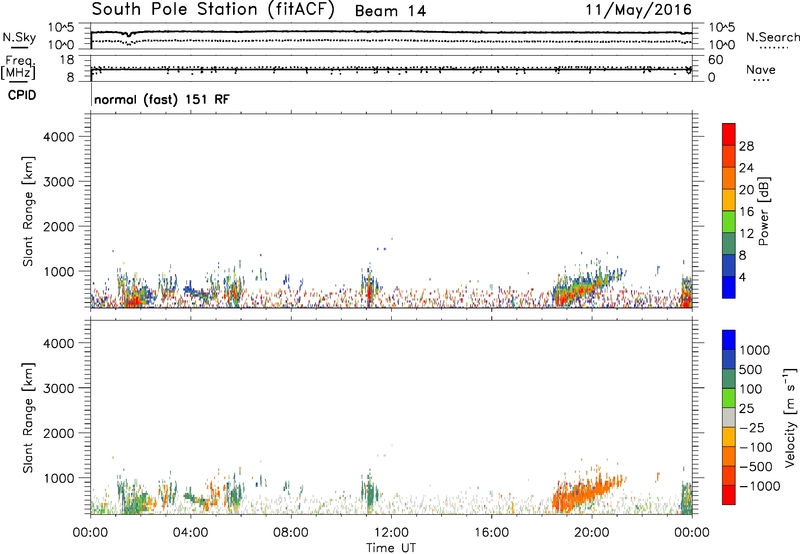The image size is (800, 554).
Task: Click the bright blue bottom segment of Power color bar
Action: pyautogui.click(x=729, y=287)
